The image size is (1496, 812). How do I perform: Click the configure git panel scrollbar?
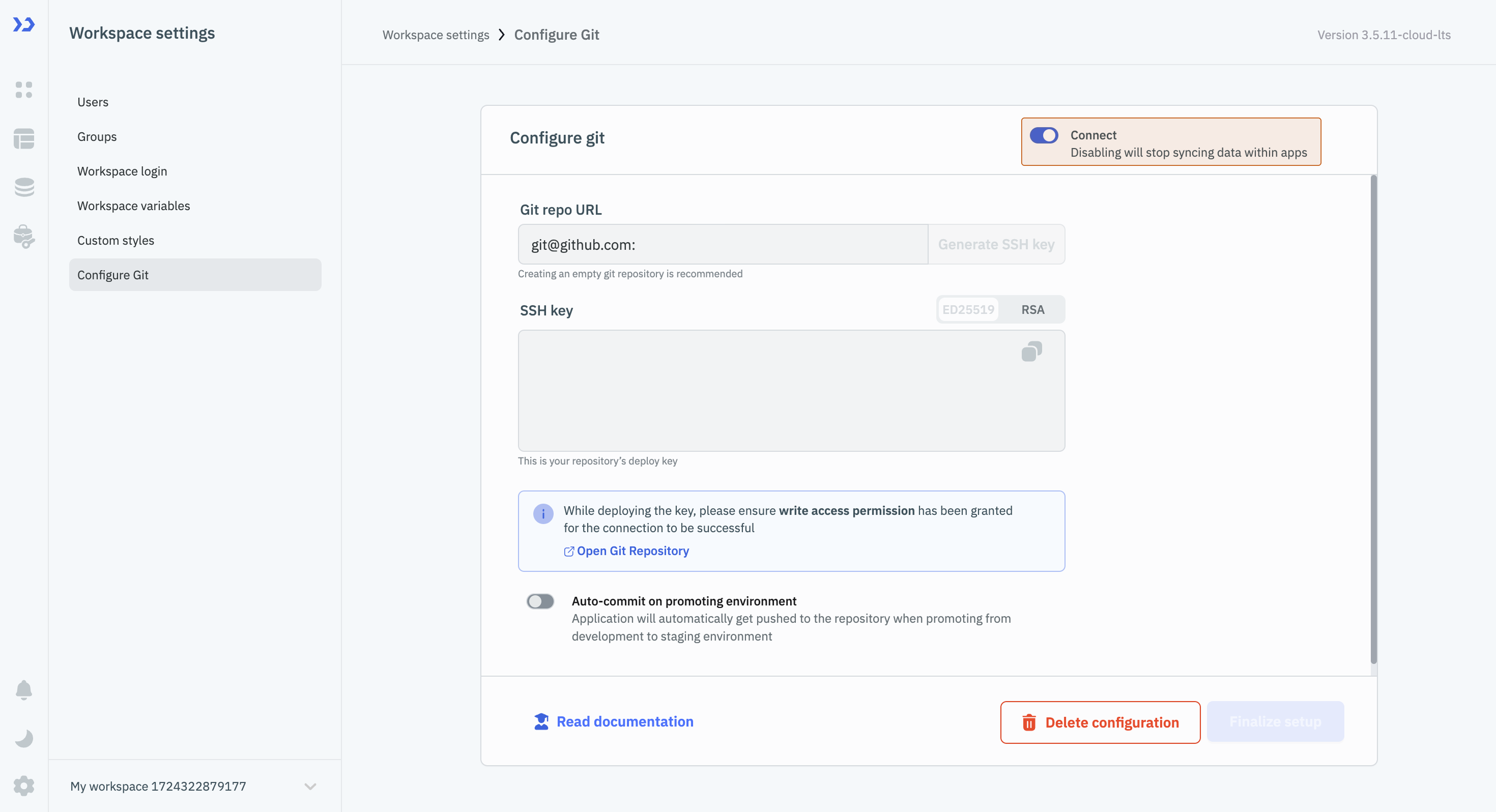click(x=1373, y=418)
